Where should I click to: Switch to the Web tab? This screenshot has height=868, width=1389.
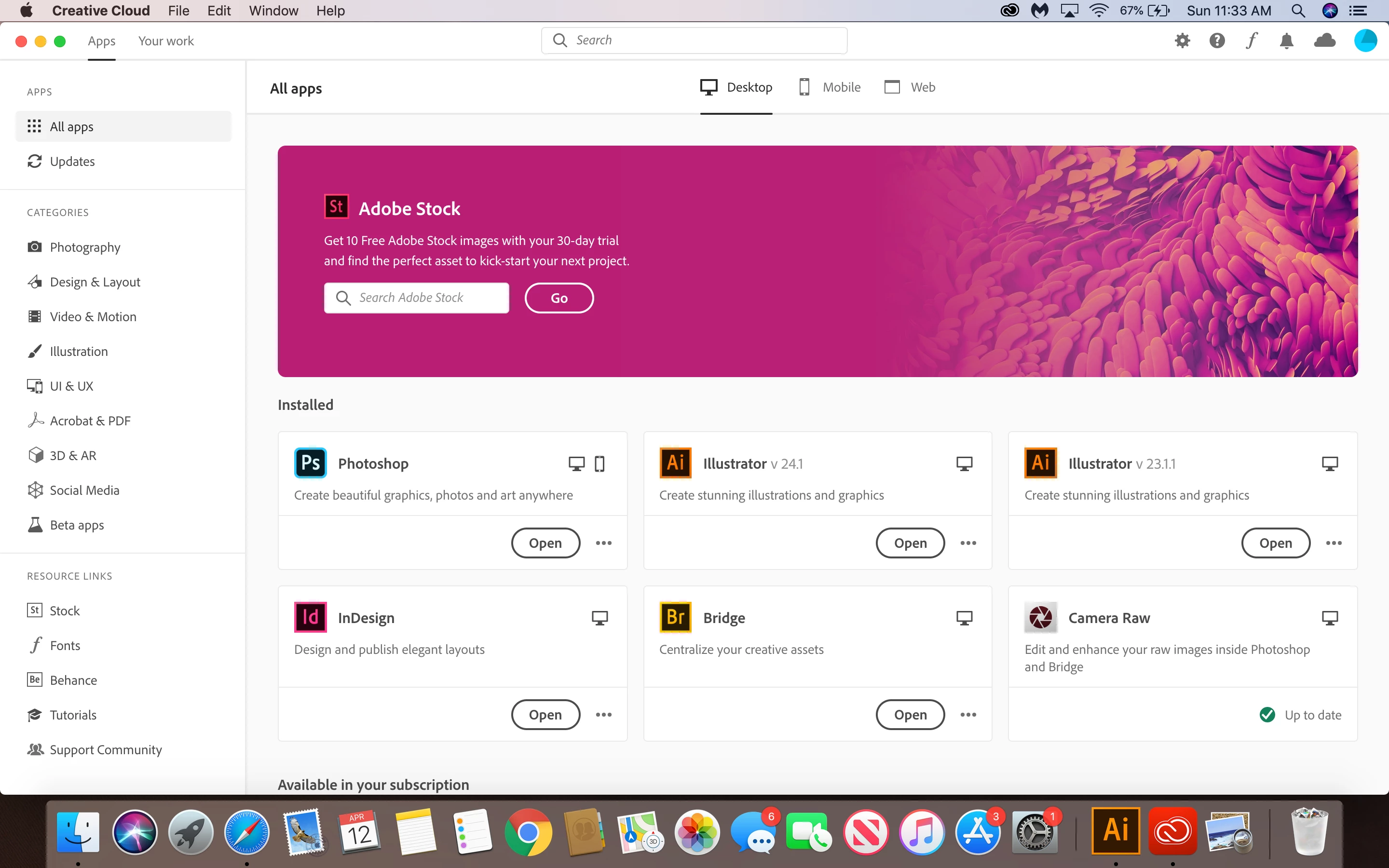coord(910,87)
